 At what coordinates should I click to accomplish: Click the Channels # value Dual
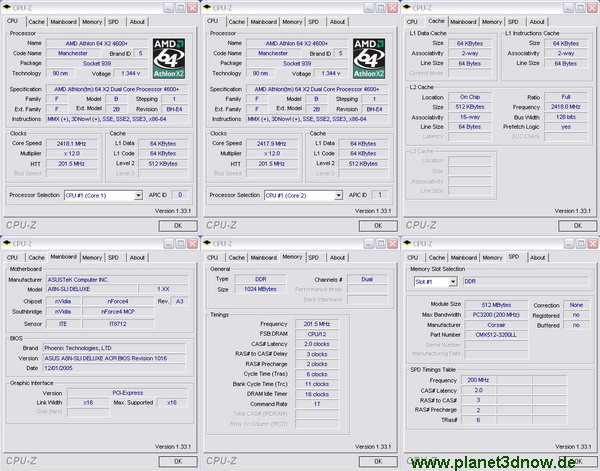point(367,280)
